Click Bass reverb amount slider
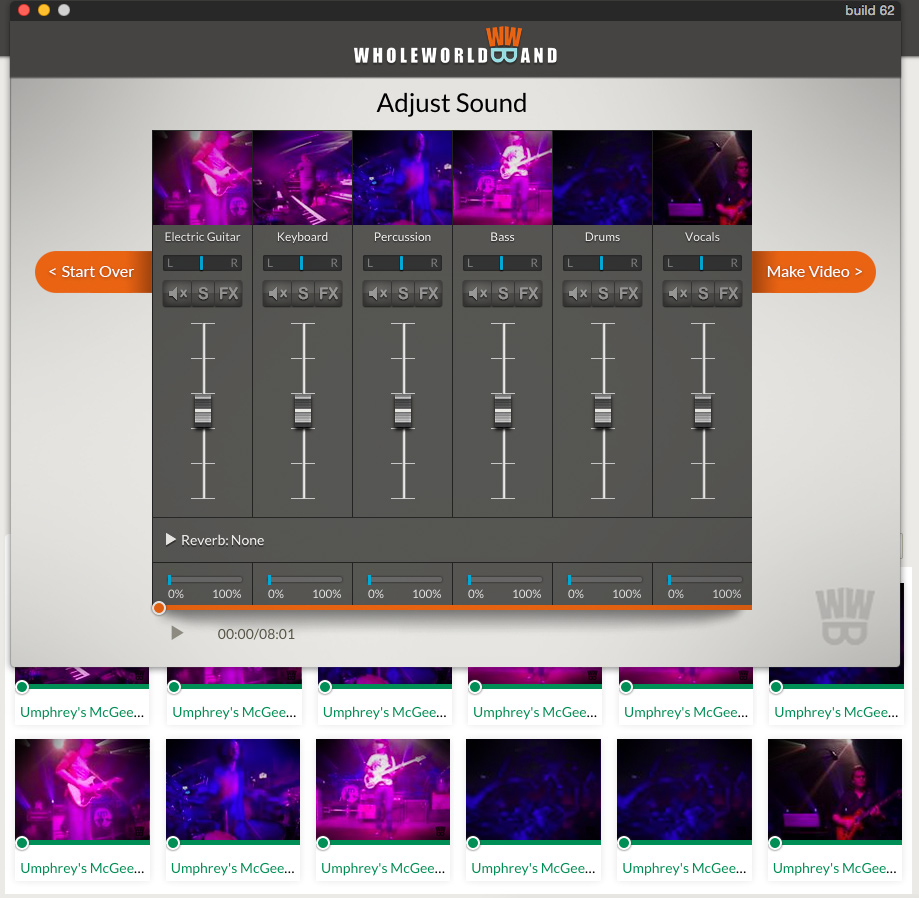Image resolution: width=919 pixels, height=898 pixels. pos(505,580)
